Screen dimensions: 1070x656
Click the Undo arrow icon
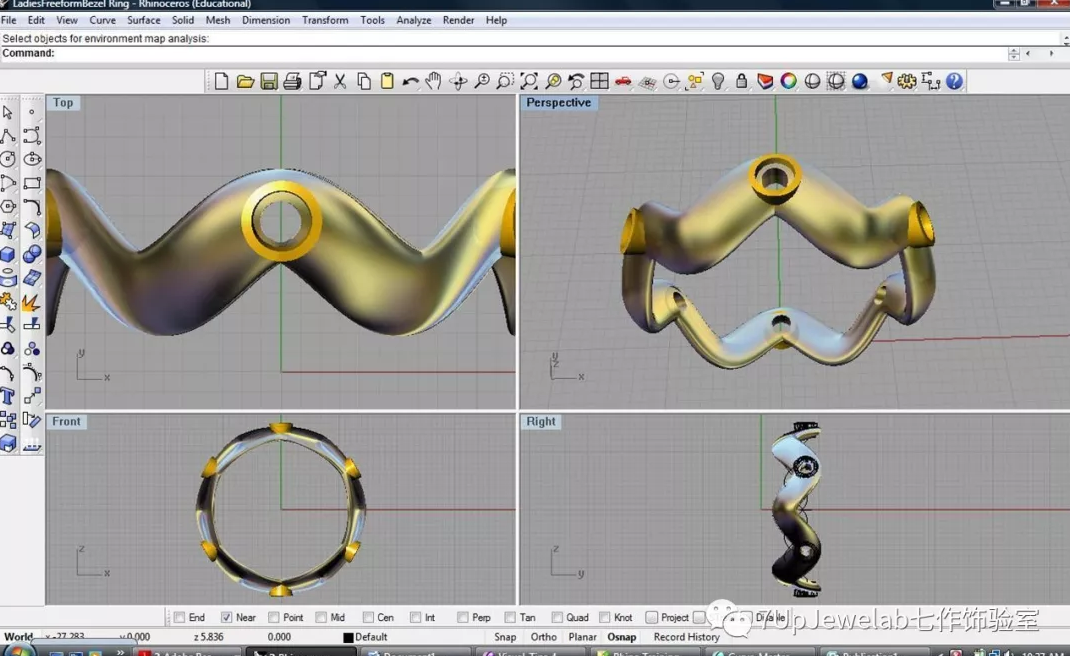tap(410, 82)
